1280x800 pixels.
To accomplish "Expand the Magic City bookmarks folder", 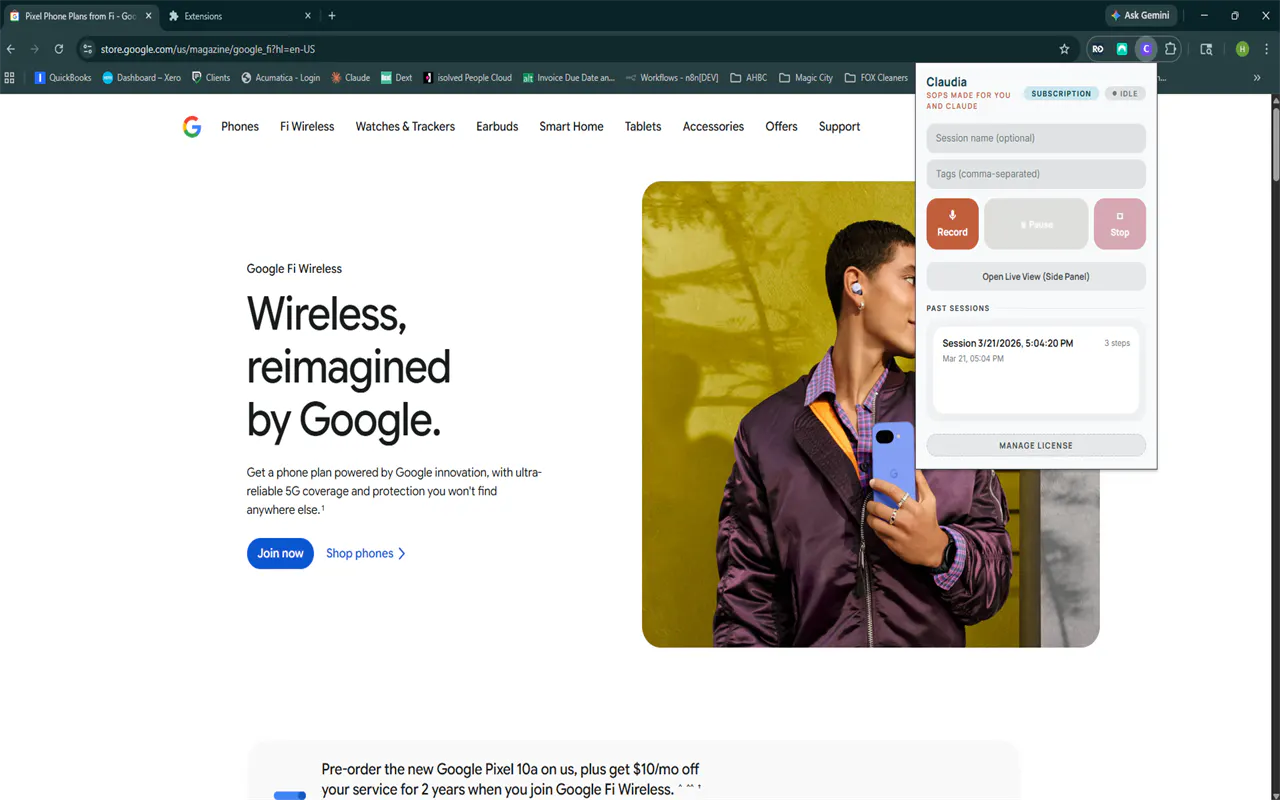I will point(806,78).
